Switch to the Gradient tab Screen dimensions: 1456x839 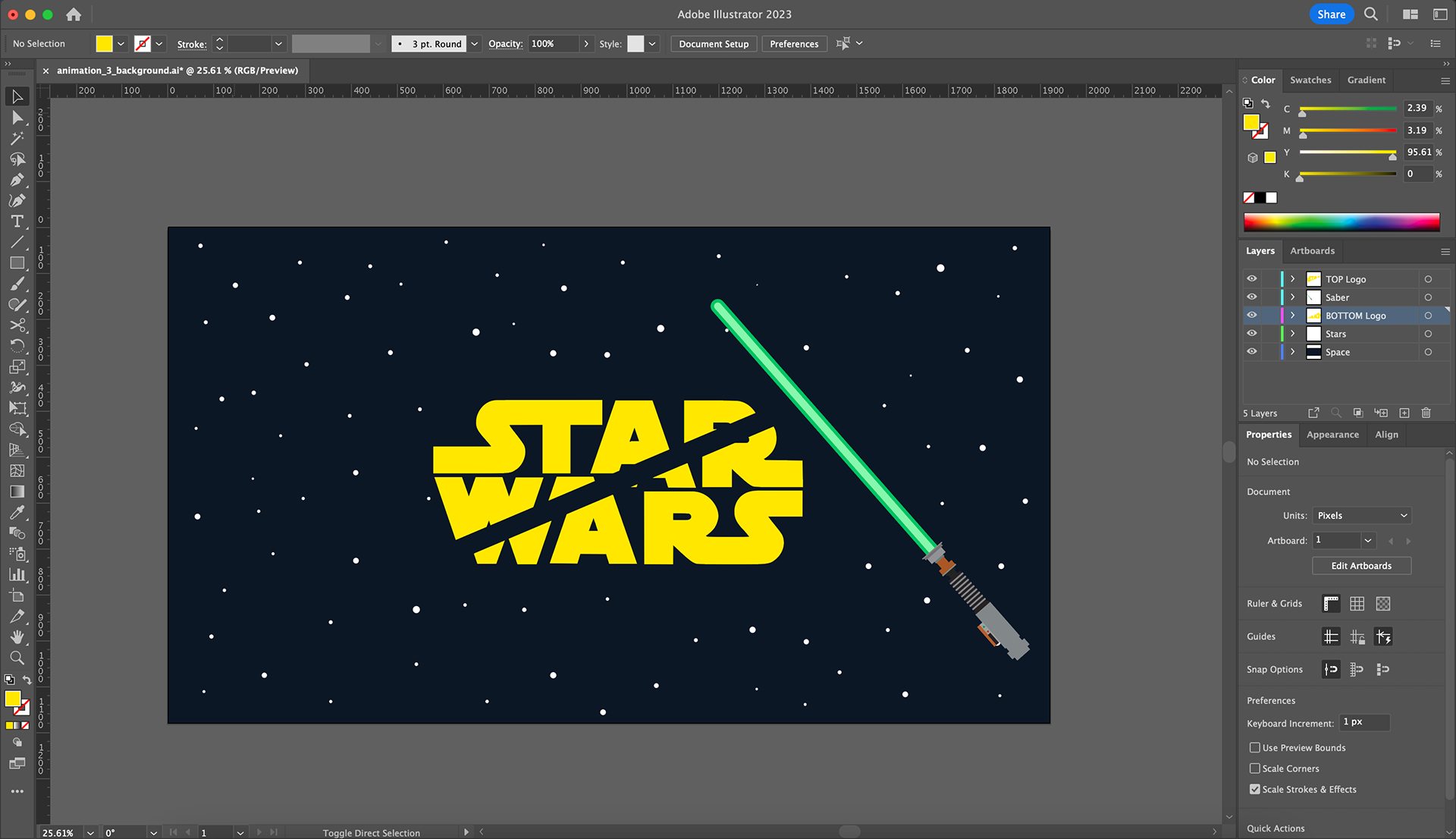(x=1366, y=80)
